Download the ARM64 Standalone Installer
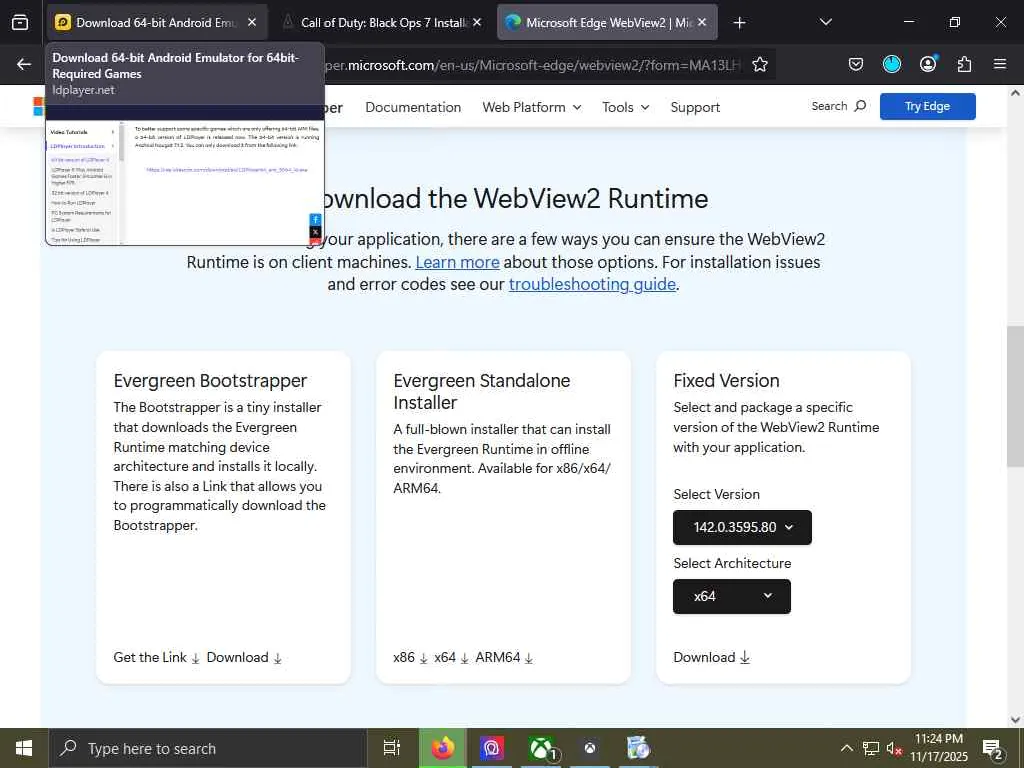Screen dimensions: 1024x768 (x=504, y=658)
